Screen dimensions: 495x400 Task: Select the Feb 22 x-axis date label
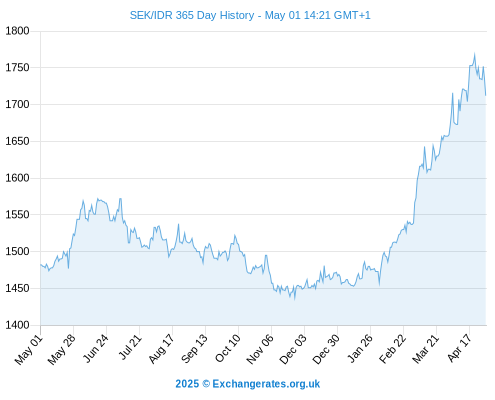click(392, 349)
